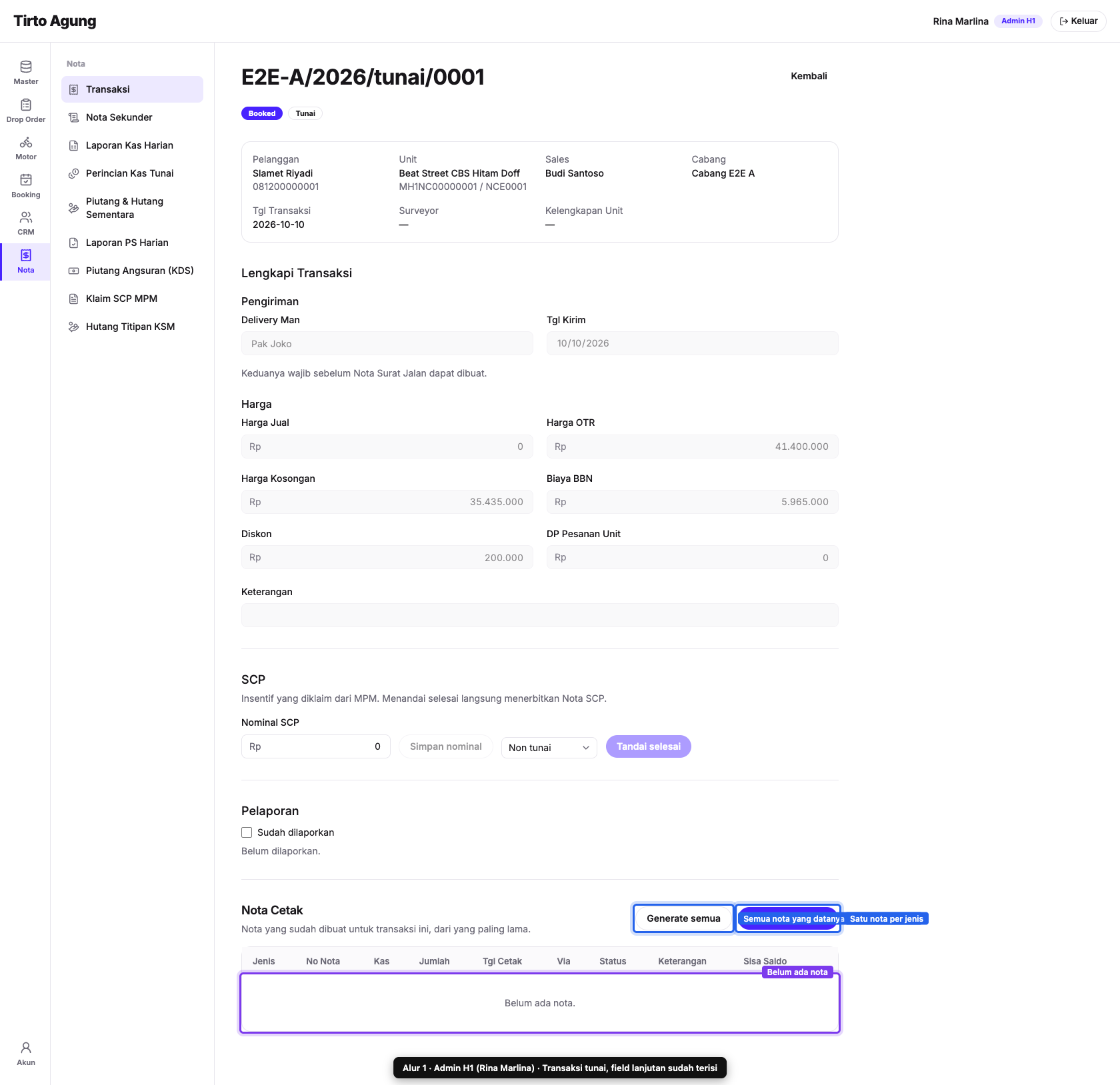
Task: Open the Motor section icon
Action: tap(26, 143)
